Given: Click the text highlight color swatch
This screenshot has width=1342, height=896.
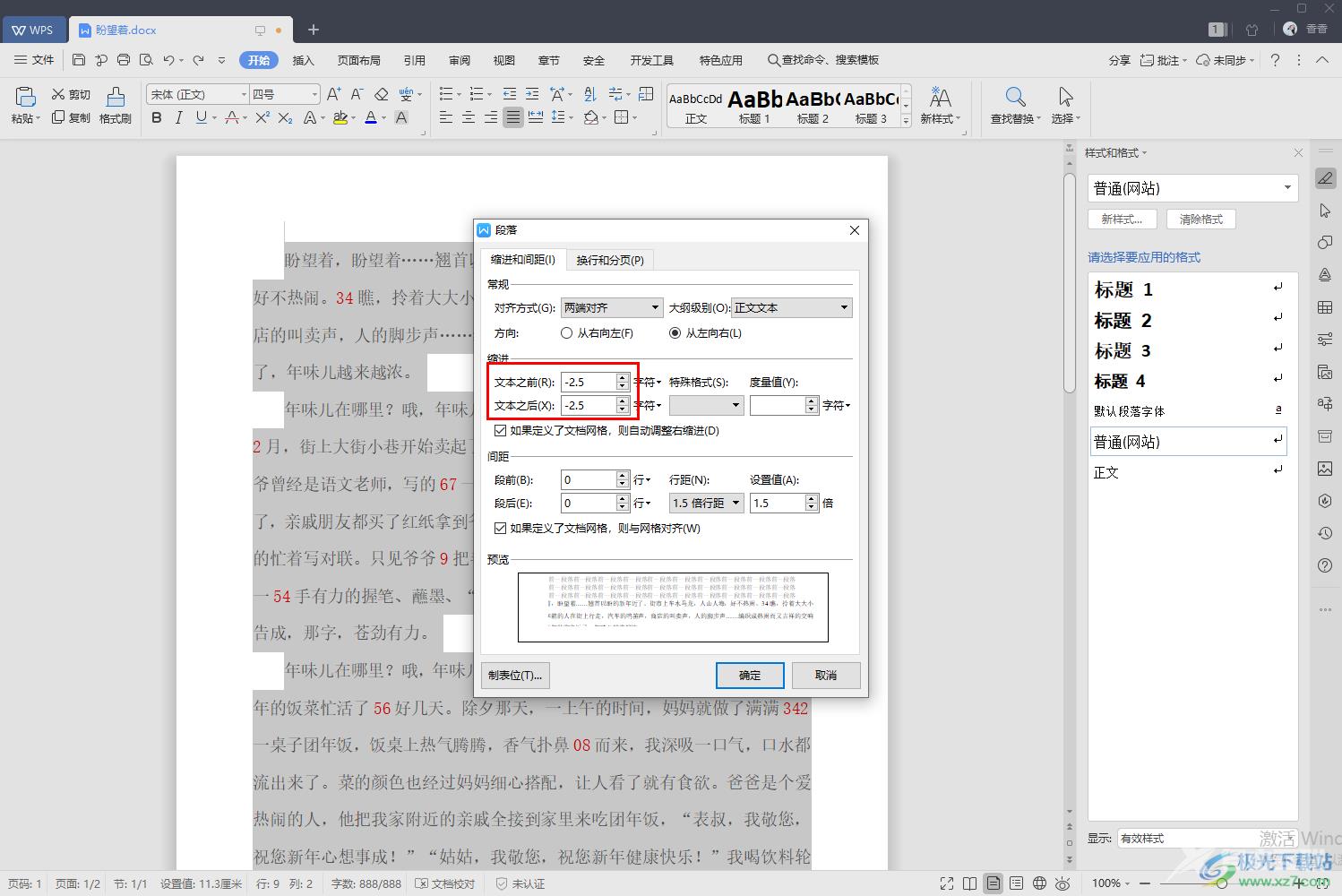Looking at the screenshot, I should pos(340,117).
